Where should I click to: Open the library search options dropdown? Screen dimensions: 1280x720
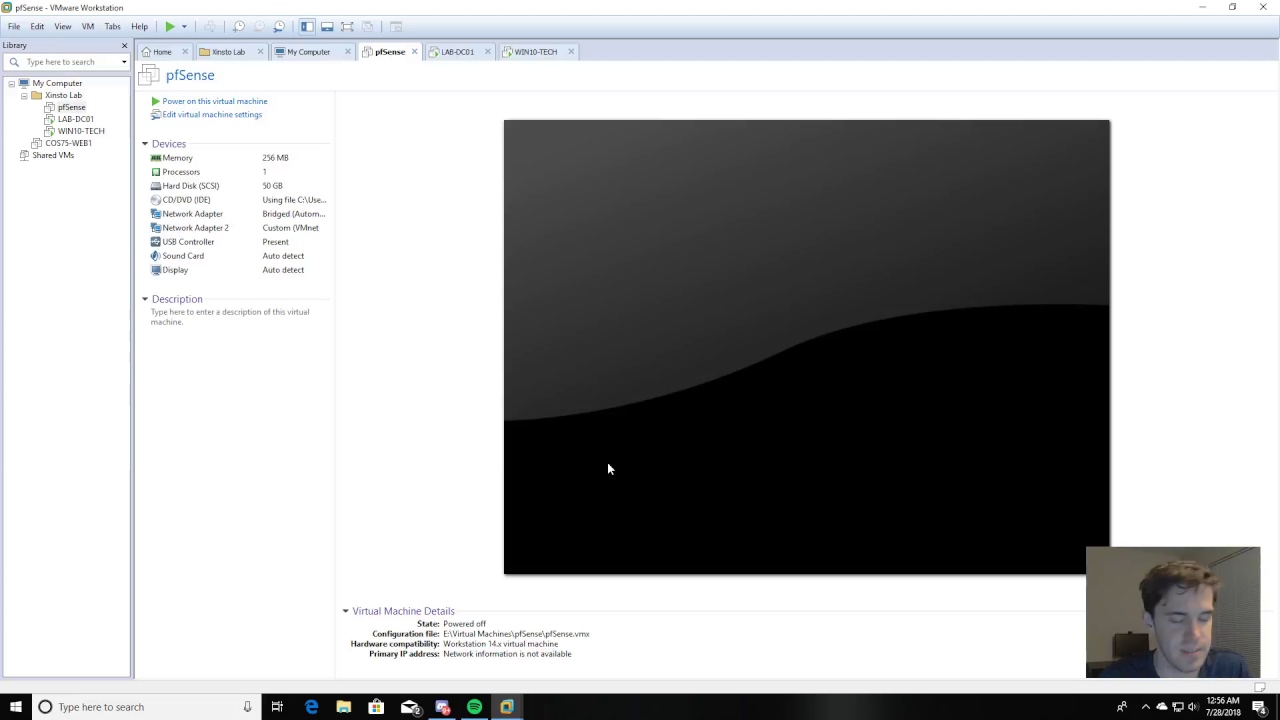click(124, 62)
